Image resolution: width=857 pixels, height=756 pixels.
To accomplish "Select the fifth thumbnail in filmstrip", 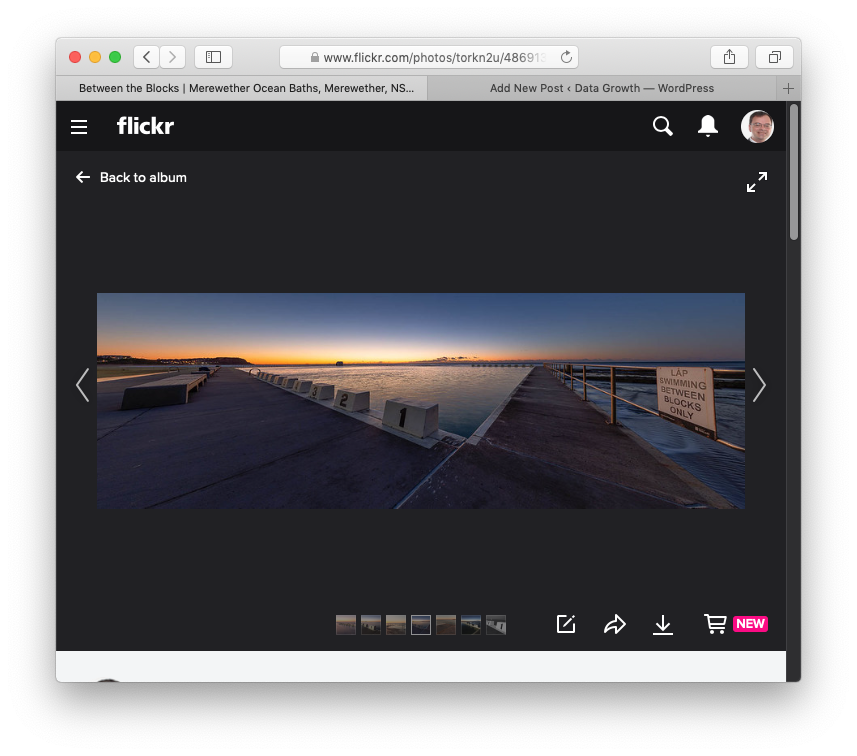I will (x=446, y=625).
